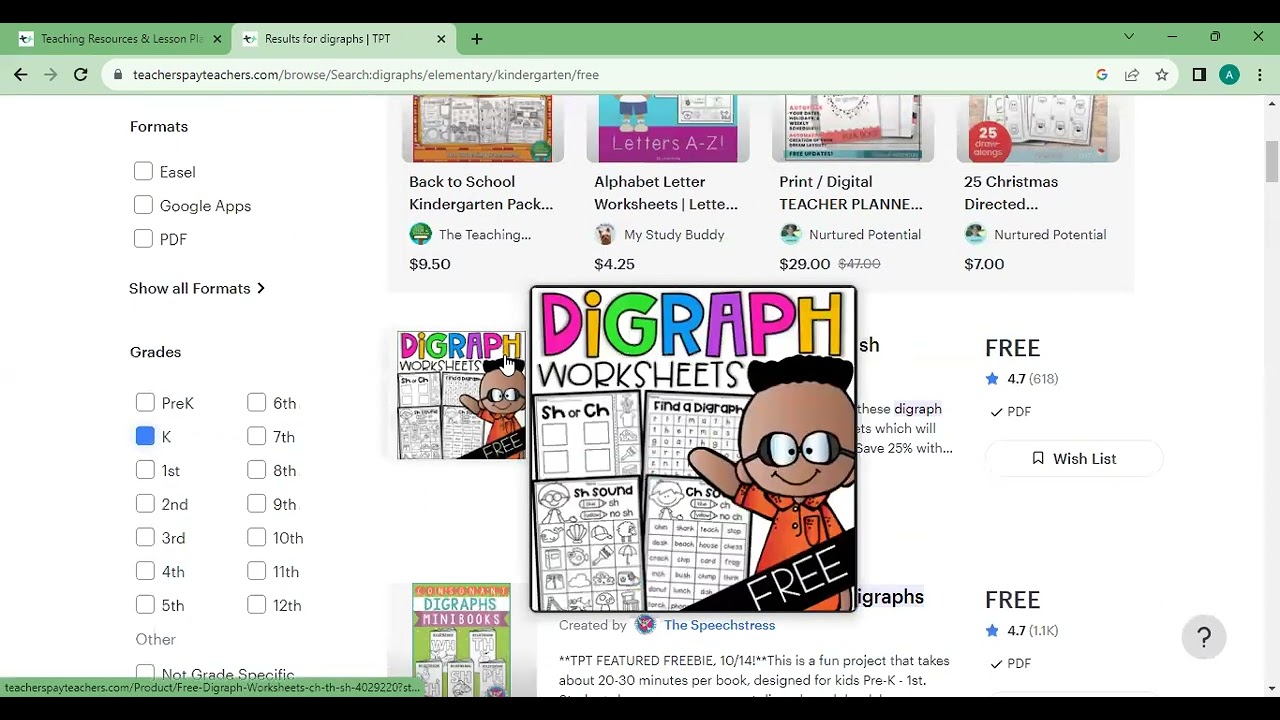This screenshot has width=1280, height=720.
Task: View site information lock icon
Action: coord(119,75)
